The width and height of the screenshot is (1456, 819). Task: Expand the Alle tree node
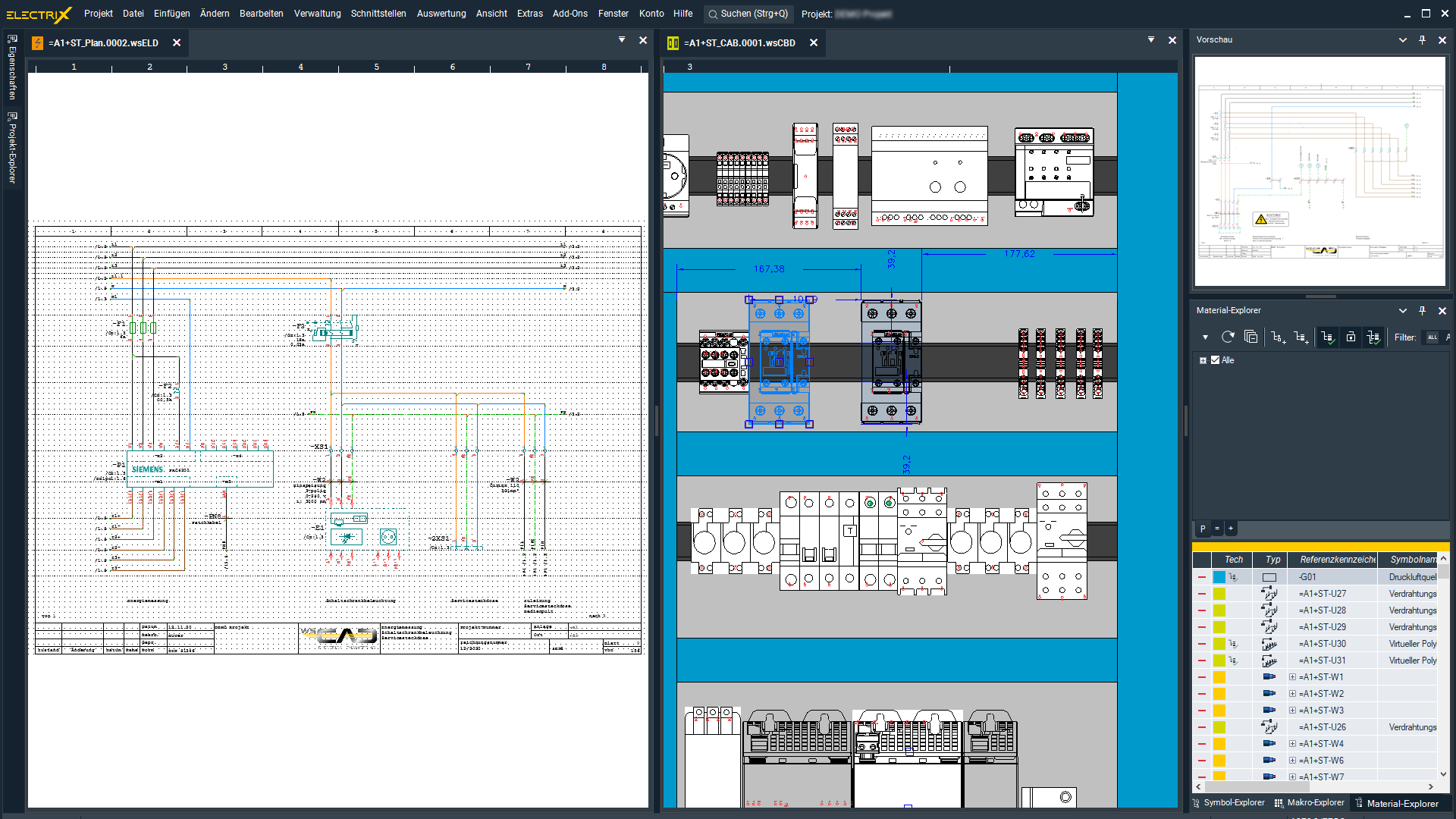tap(1203, 360)
